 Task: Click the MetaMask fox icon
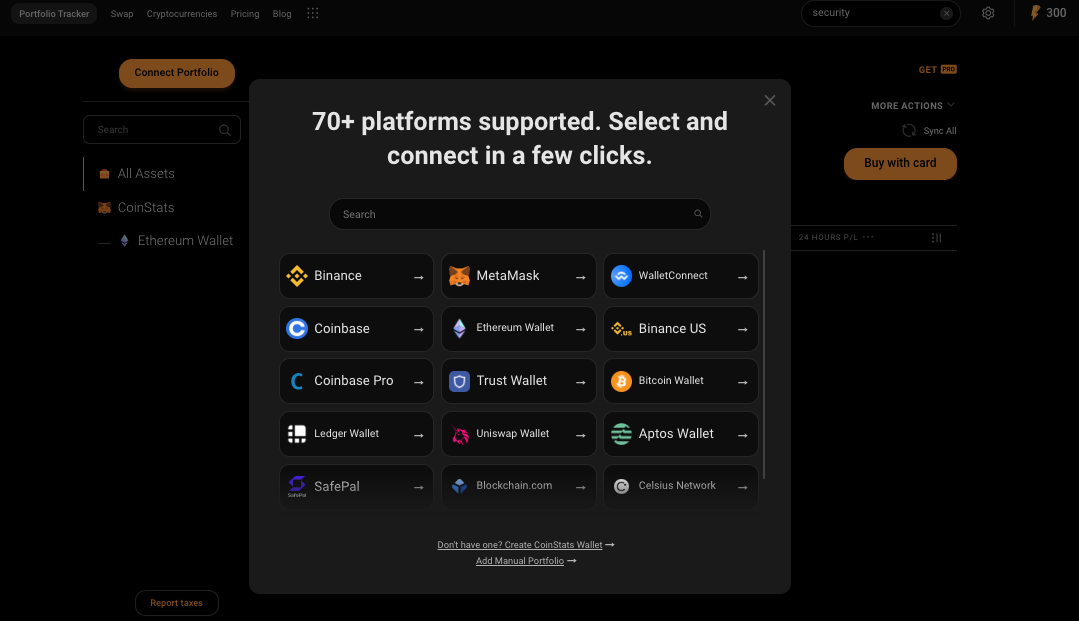(x=458, y=275)
